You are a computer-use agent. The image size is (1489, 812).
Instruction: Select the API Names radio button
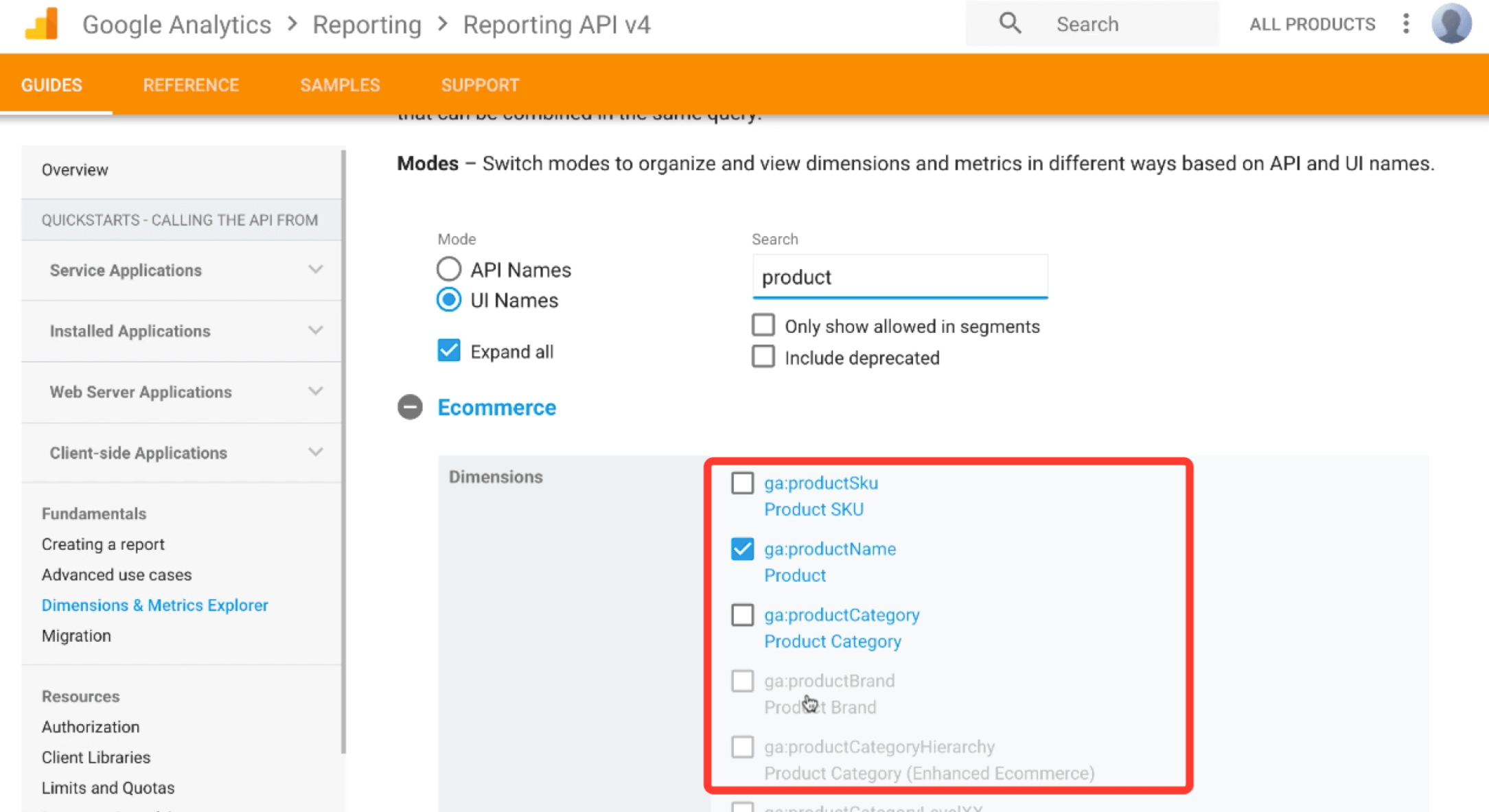click(449, 269)
